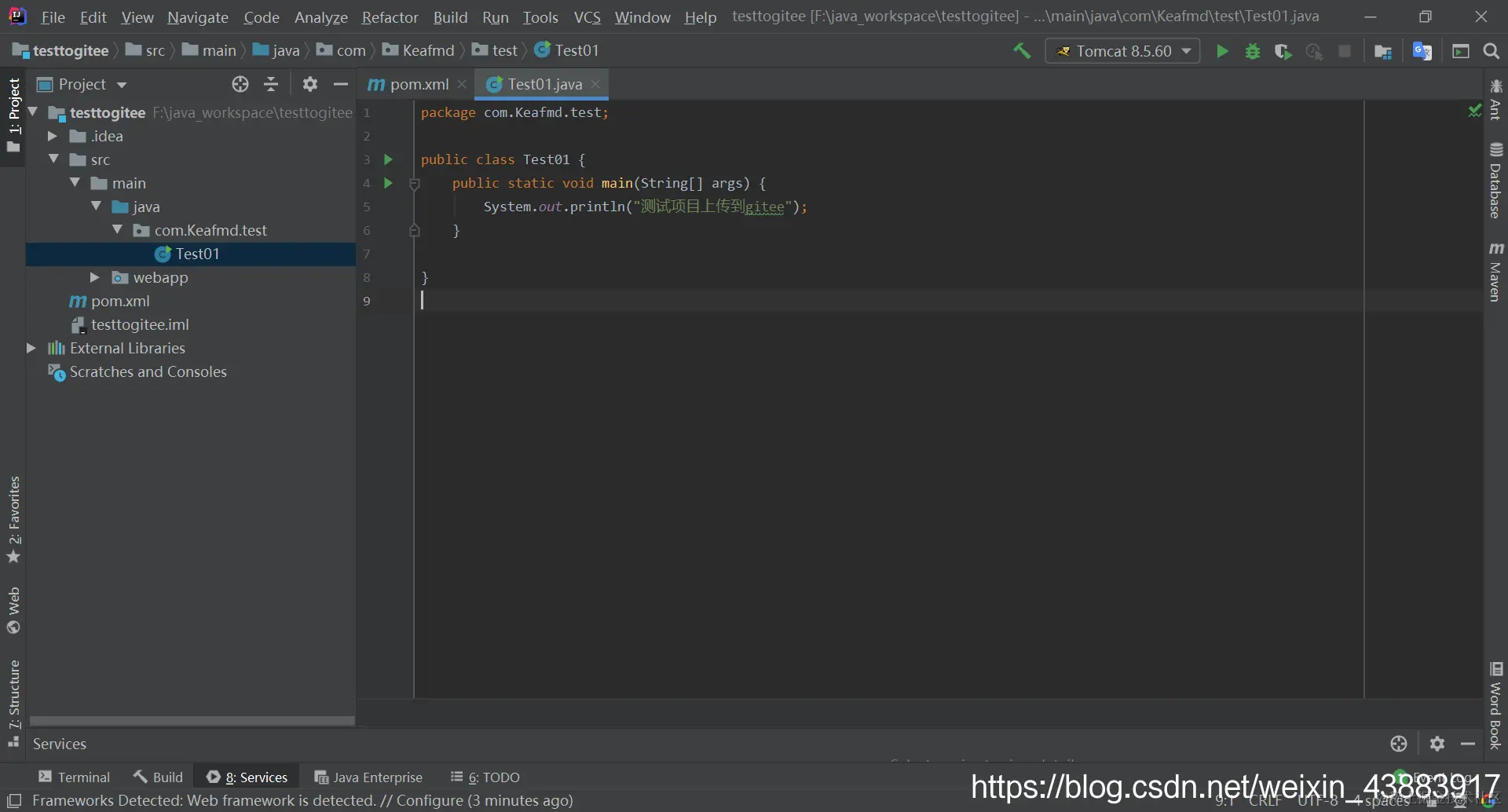Close the pom.xml editor tab
1508x812 pixels.
[462, 84]
